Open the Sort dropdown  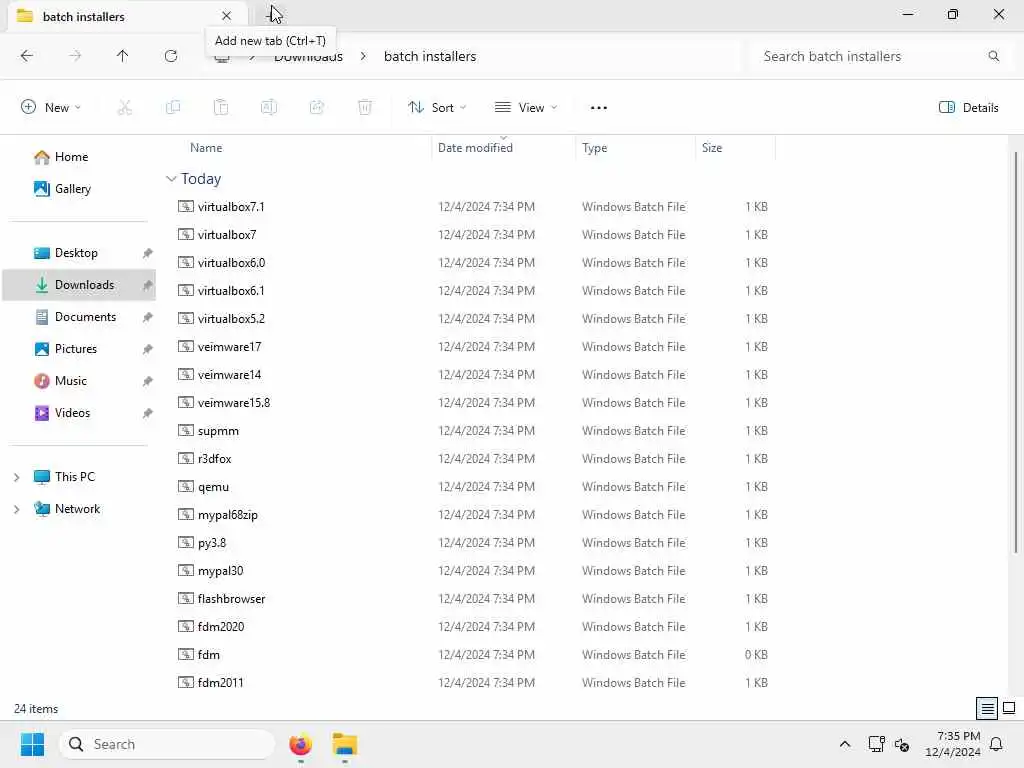coord(437,108)
